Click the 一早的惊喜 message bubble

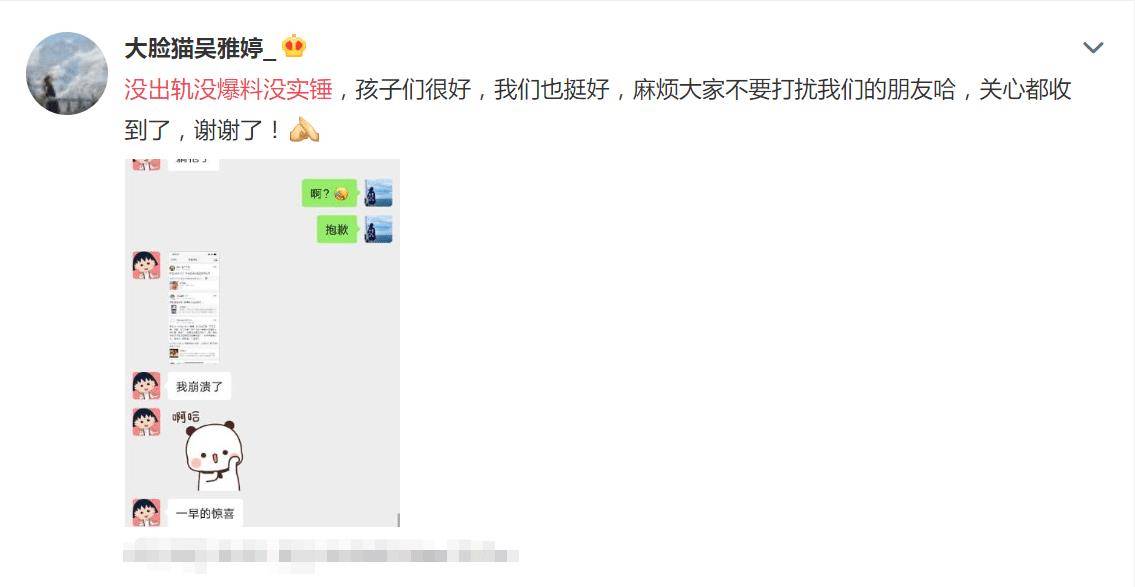tap(206, 512)
